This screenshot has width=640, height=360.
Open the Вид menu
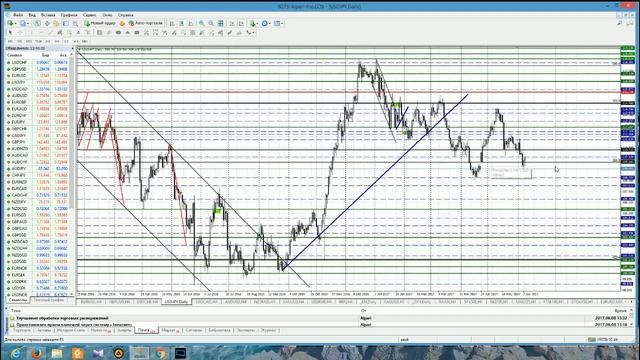click(32, 15)
